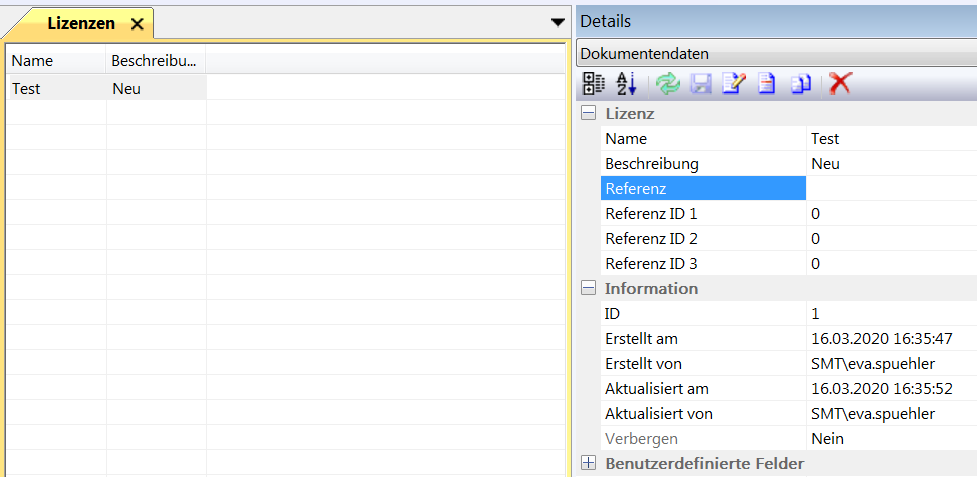Collapse the Lizenz property group
977x477 pixels.
point(589,114)
